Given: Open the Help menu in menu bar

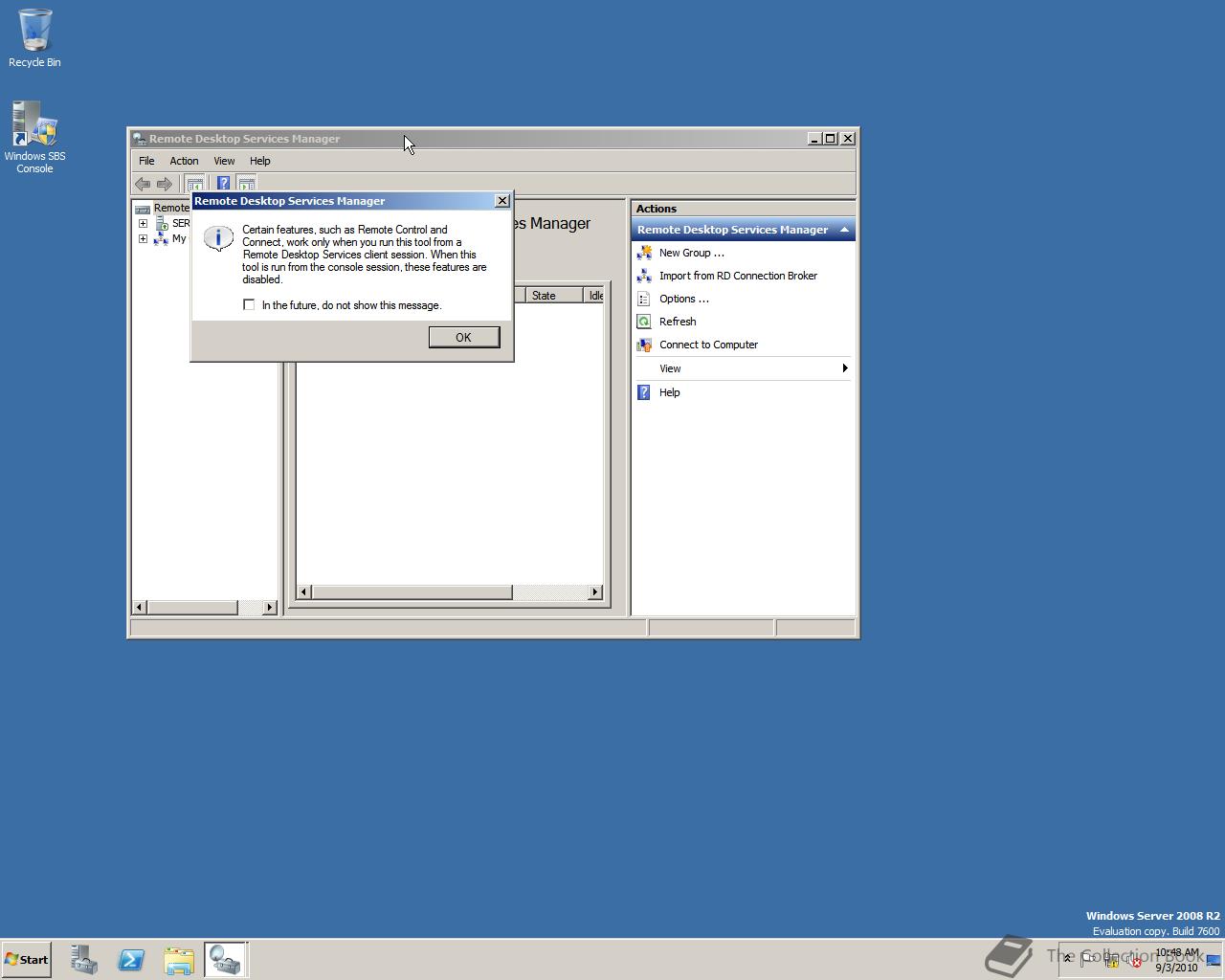Looking at the screenshot, I should (x=260, y=161).
